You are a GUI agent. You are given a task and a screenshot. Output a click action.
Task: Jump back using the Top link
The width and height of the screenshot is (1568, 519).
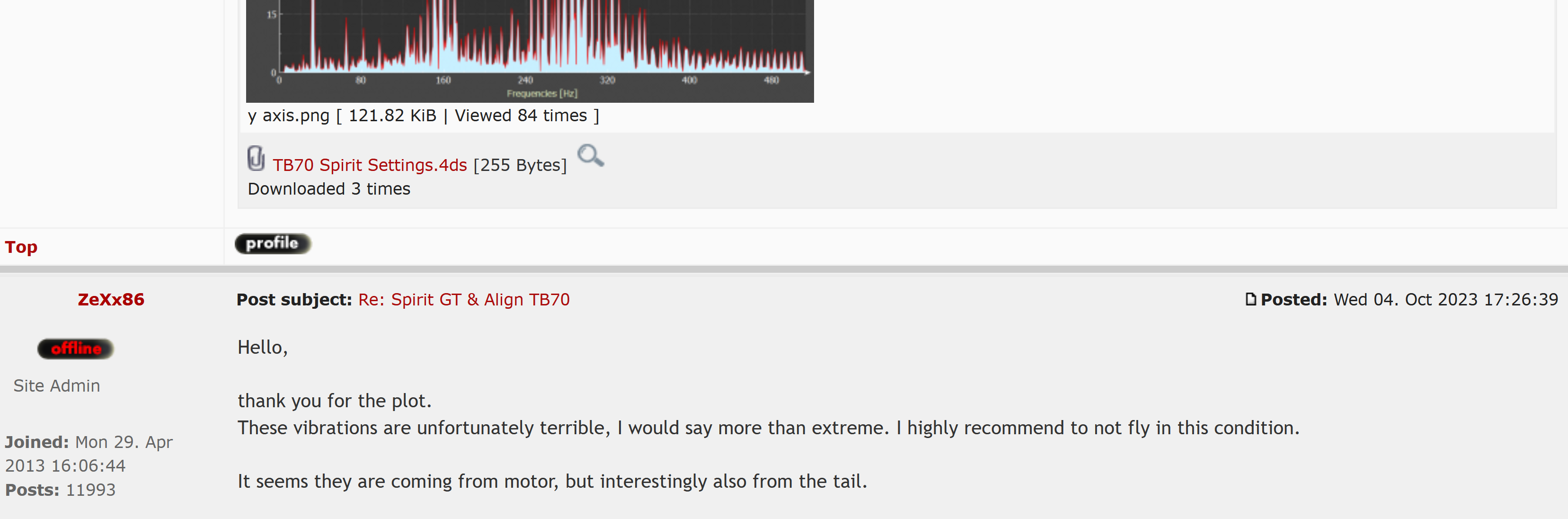coord(21,247)
